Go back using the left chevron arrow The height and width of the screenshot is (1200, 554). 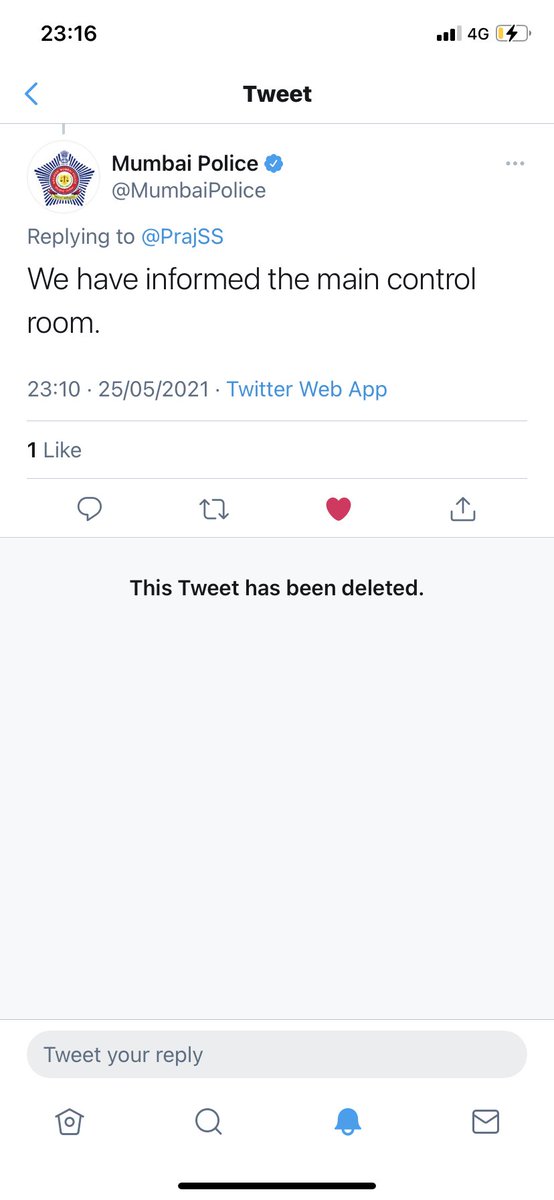tap(31, 94)
